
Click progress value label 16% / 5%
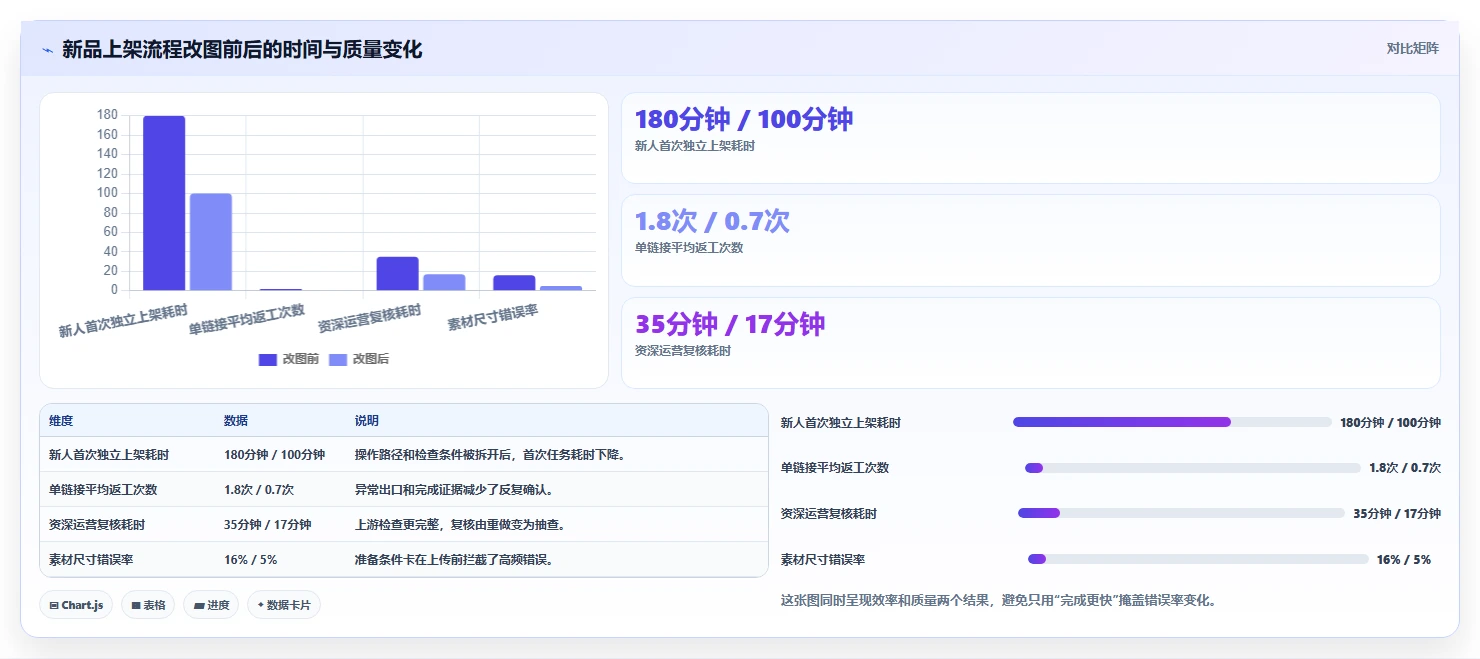(x=1404, y=560)
